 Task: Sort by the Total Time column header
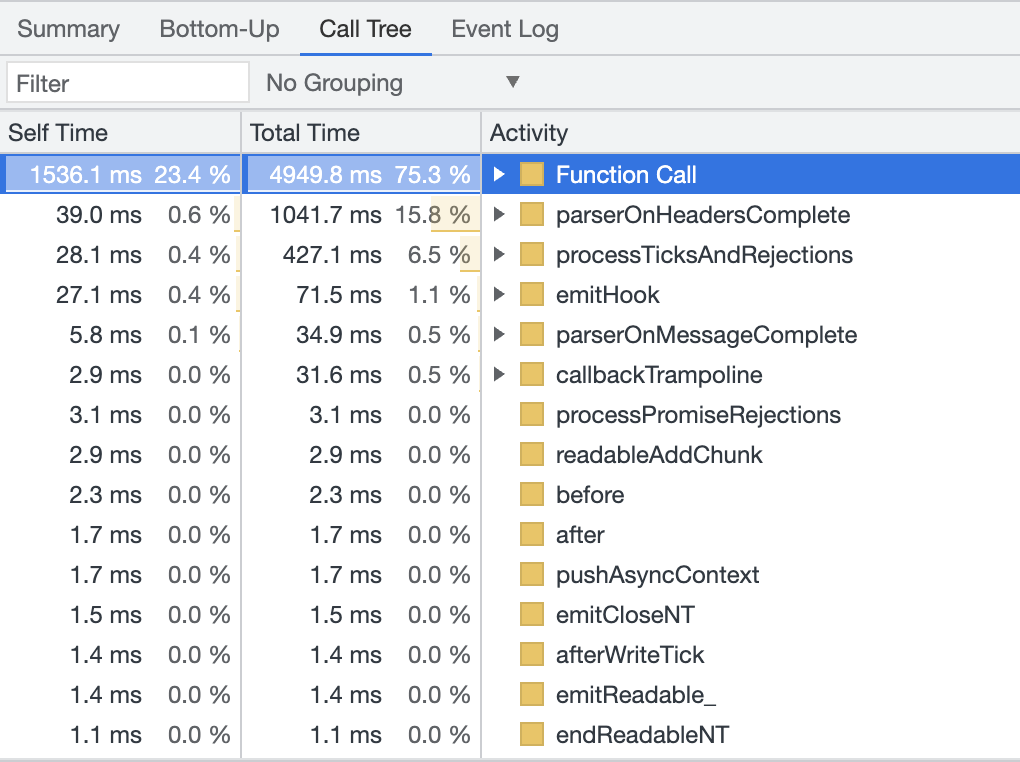tap(304, 133)
